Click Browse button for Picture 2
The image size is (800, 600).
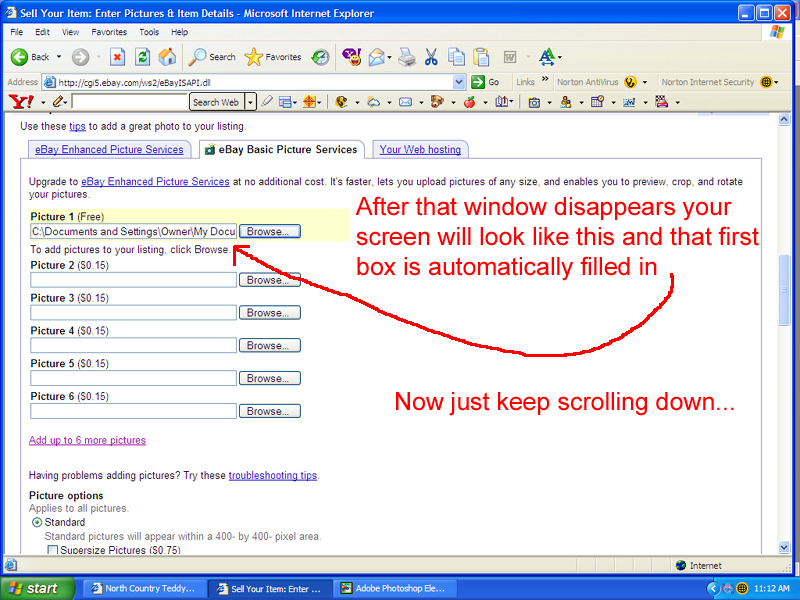pos(270,280)
